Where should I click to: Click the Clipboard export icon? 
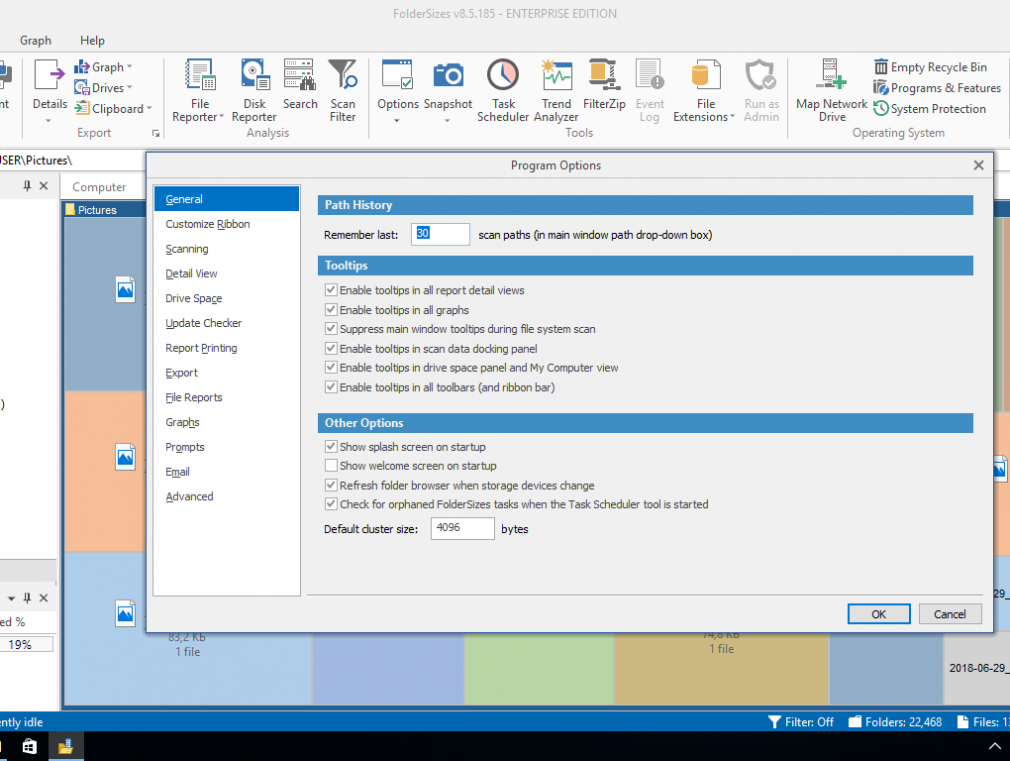point(82,108)
